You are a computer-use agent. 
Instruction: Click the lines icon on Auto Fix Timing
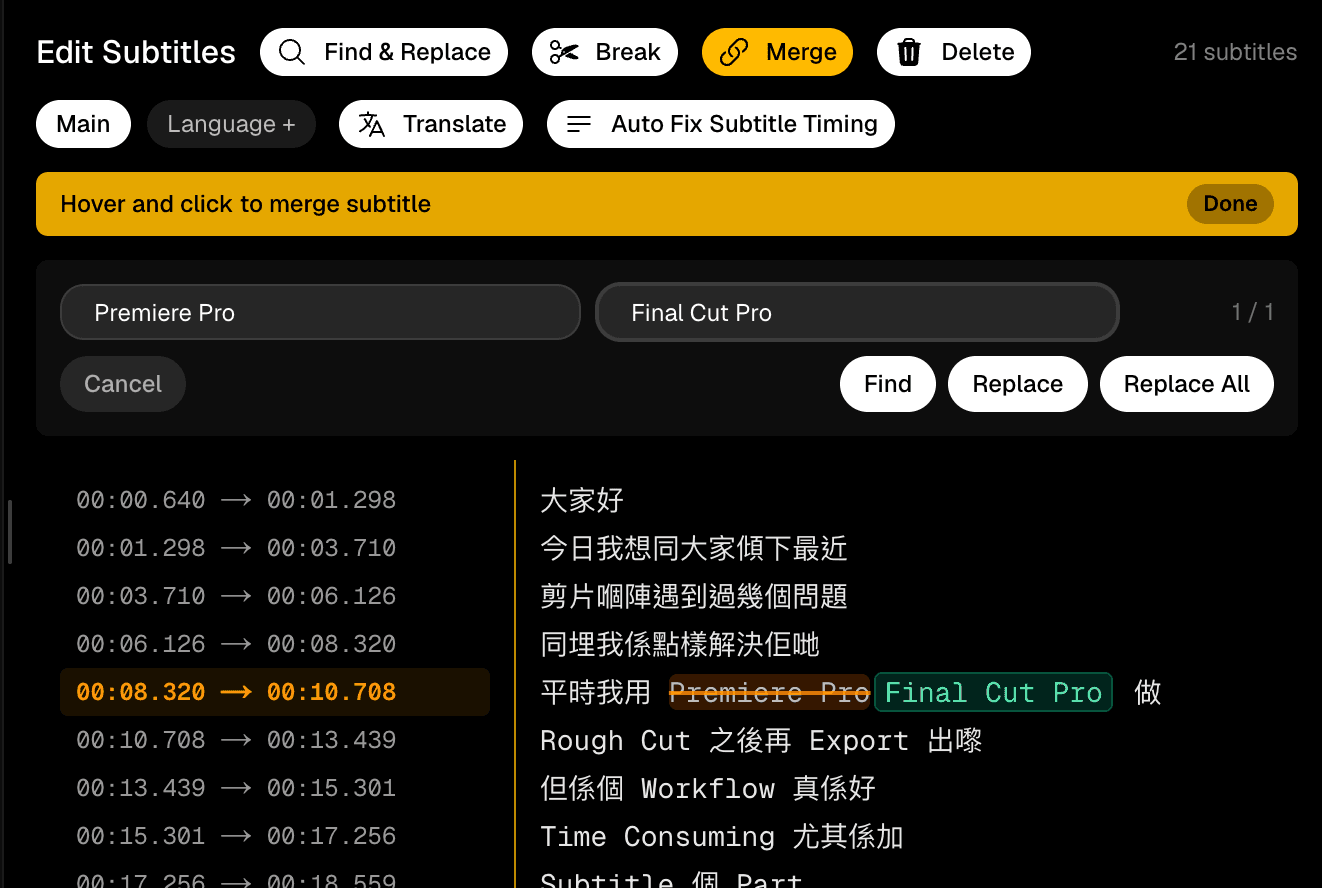[579, 124]
